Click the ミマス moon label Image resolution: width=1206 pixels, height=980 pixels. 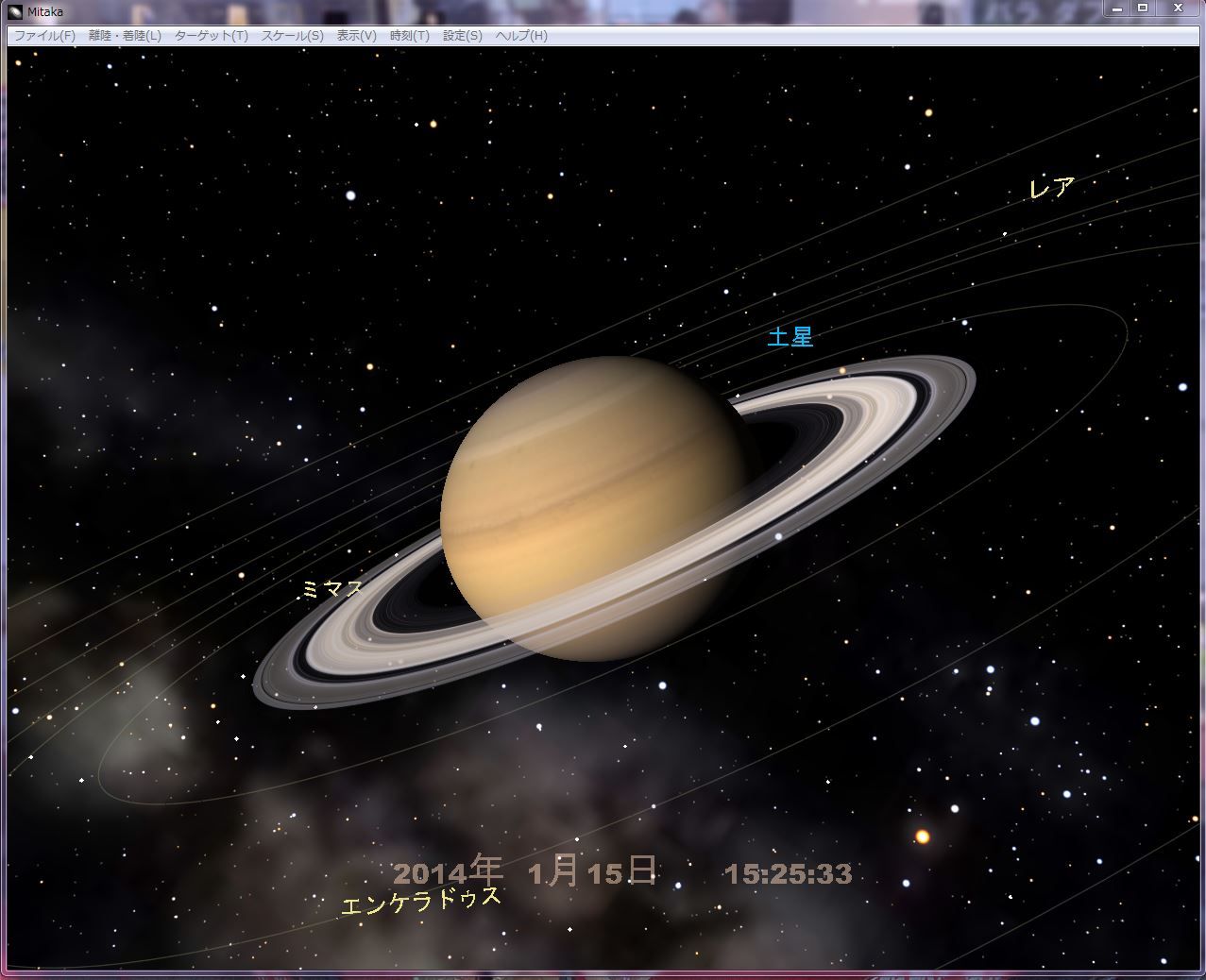click(x=332, y=589)
